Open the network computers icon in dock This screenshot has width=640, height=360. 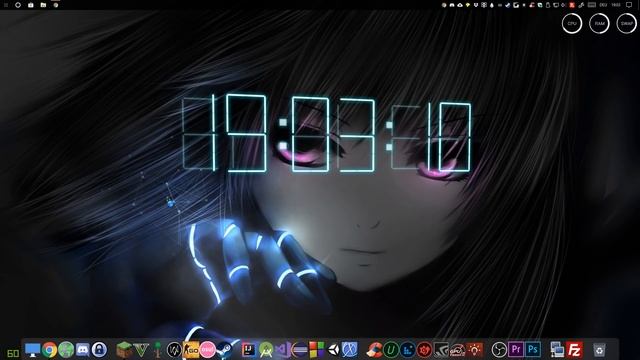point(558,350)
